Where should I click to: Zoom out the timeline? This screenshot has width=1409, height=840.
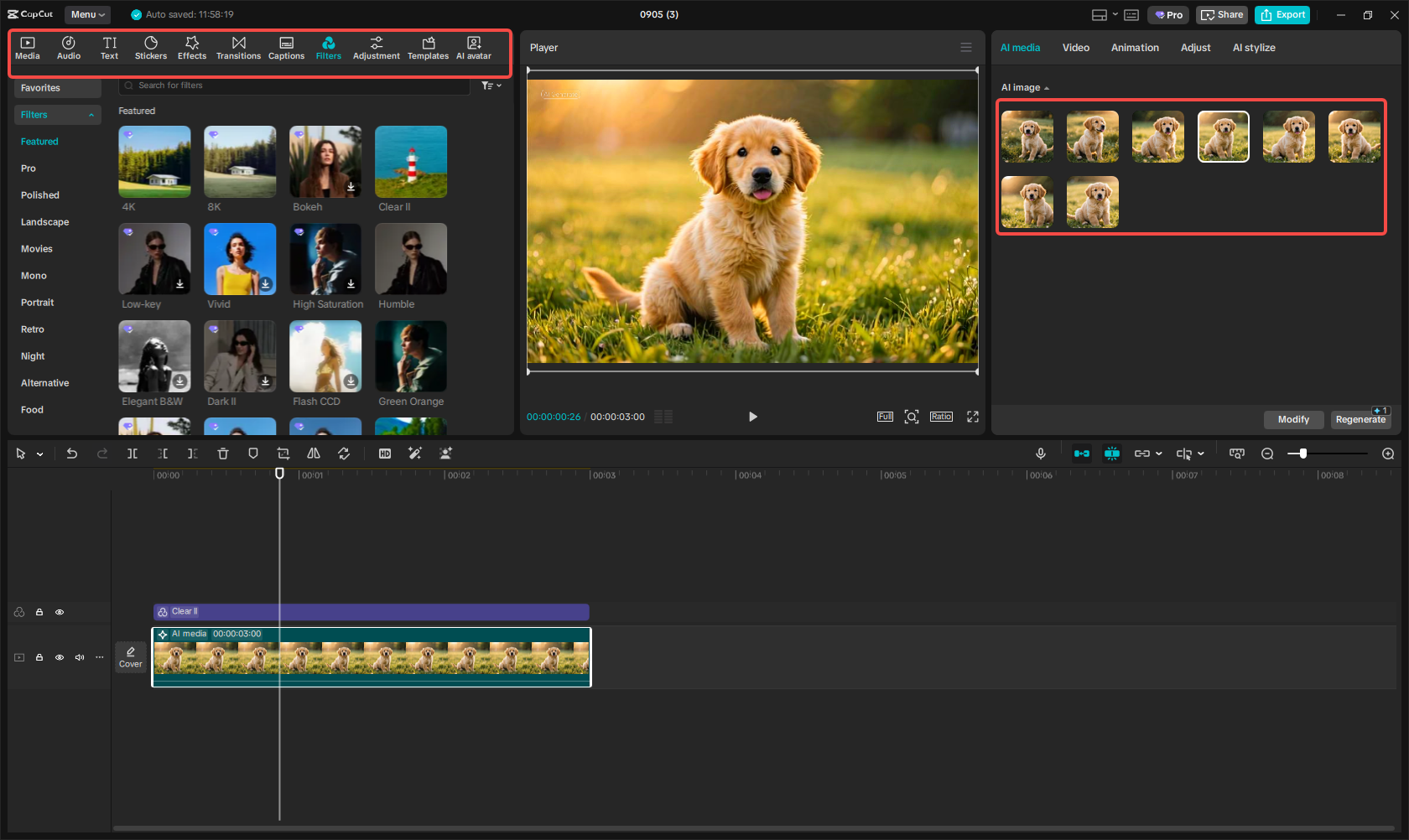point(1267,453)
